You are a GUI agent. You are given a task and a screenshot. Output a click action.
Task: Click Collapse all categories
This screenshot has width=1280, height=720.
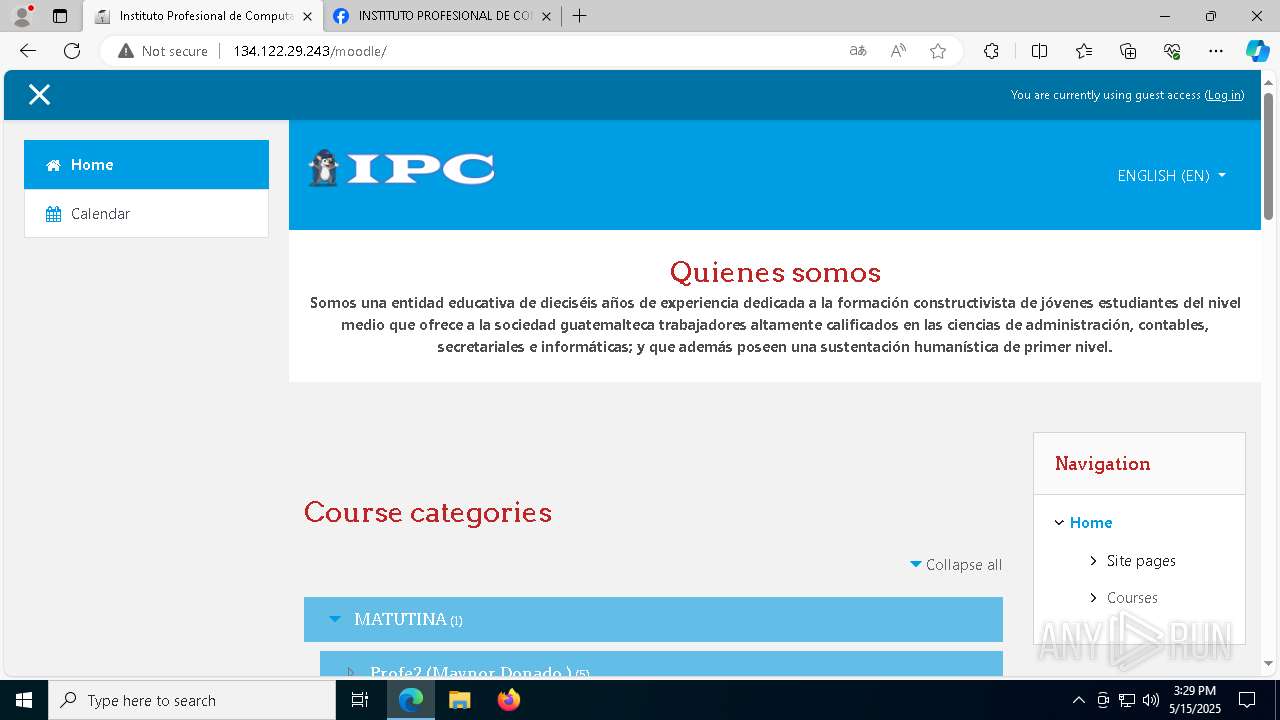pos(955,565)
